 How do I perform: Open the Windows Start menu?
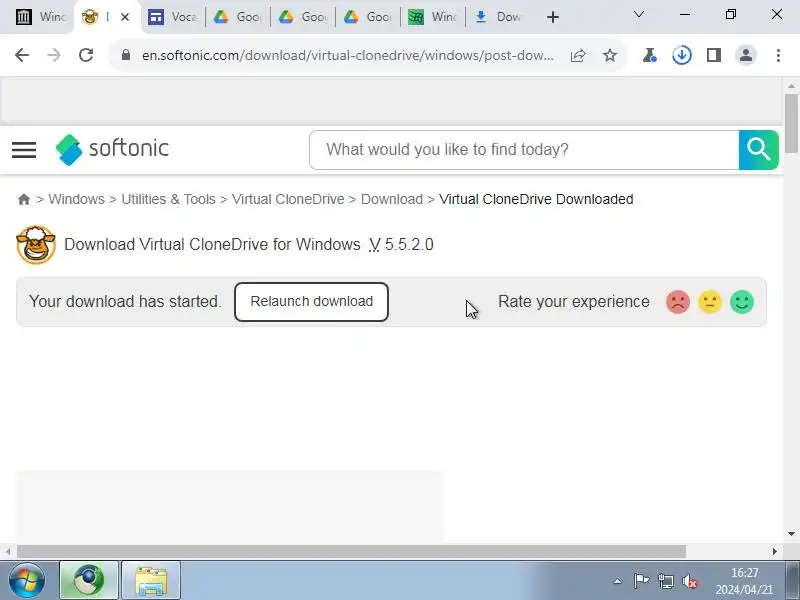click(x=27, y=580)
